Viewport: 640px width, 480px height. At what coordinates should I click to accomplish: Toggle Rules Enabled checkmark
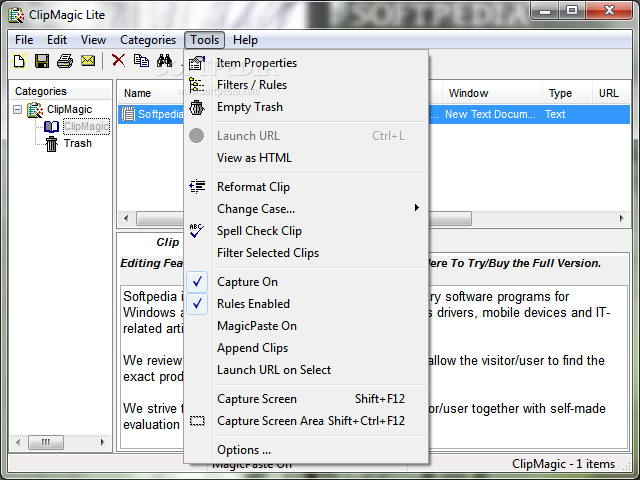197,304
